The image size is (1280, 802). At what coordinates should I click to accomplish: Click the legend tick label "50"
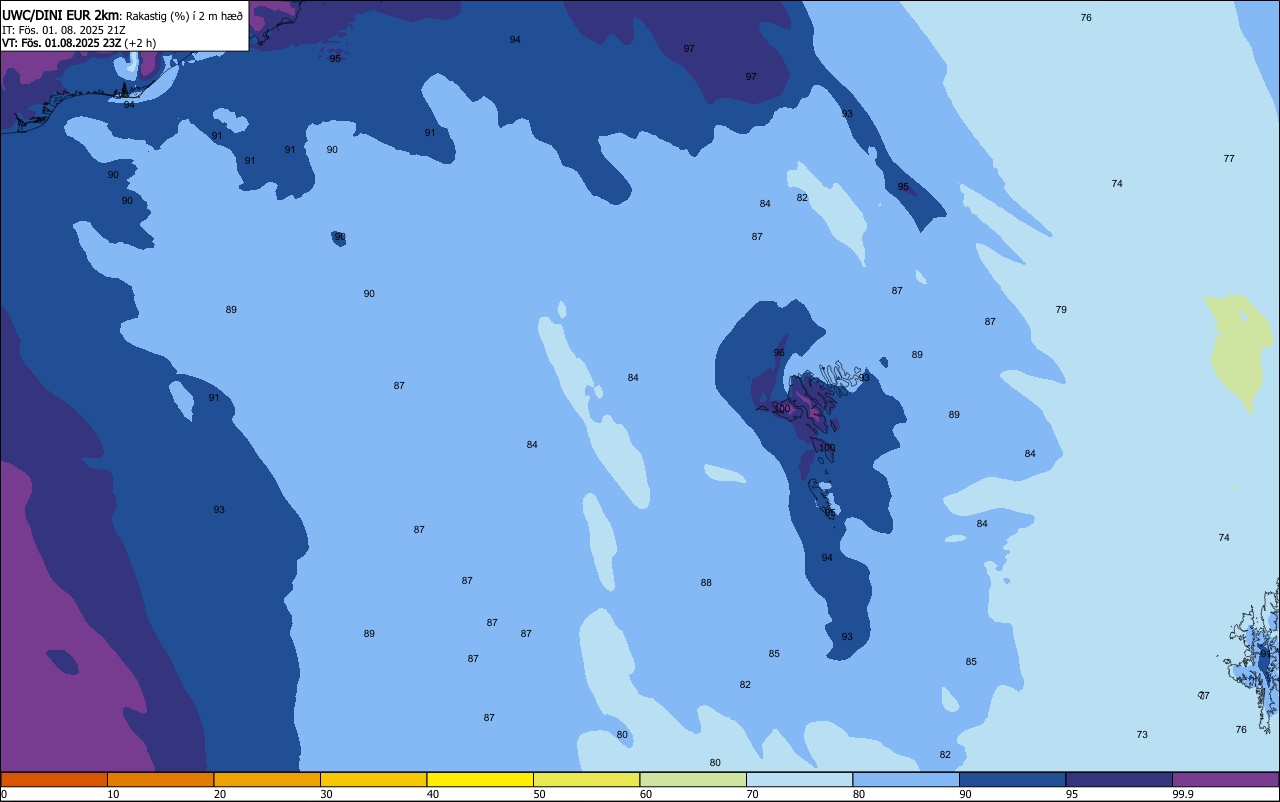(x=539, y=794)
